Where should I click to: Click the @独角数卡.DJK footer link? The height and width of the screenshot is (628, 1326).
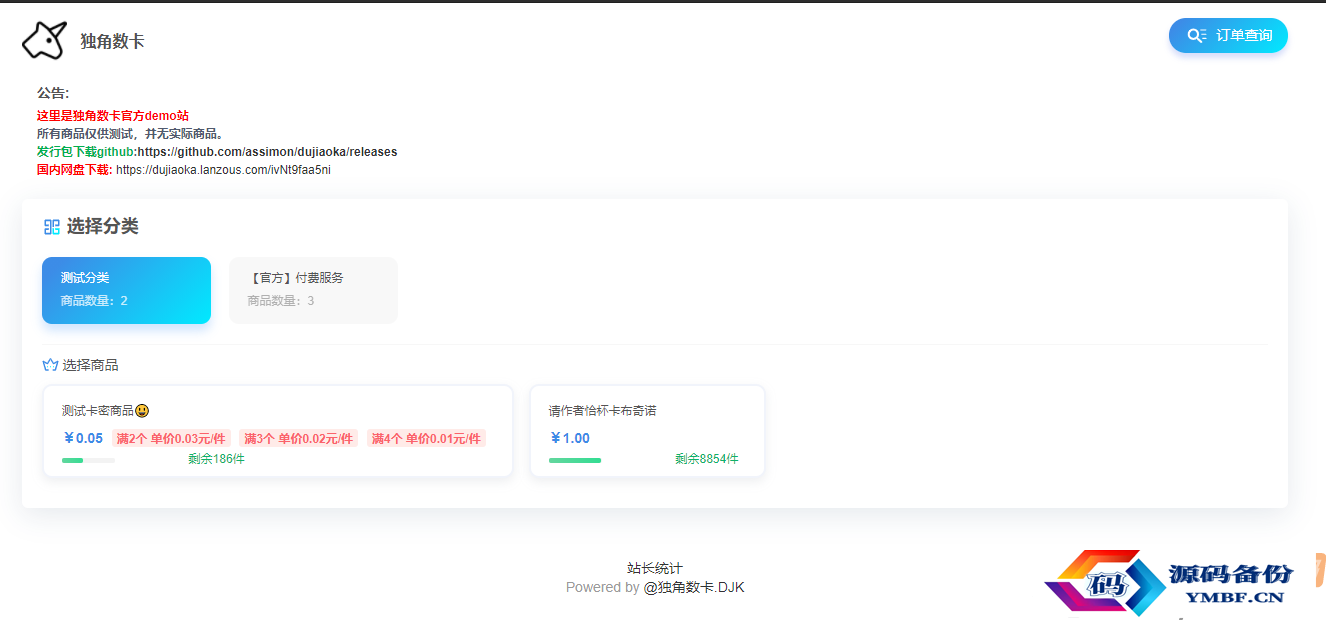coord(694,587)
